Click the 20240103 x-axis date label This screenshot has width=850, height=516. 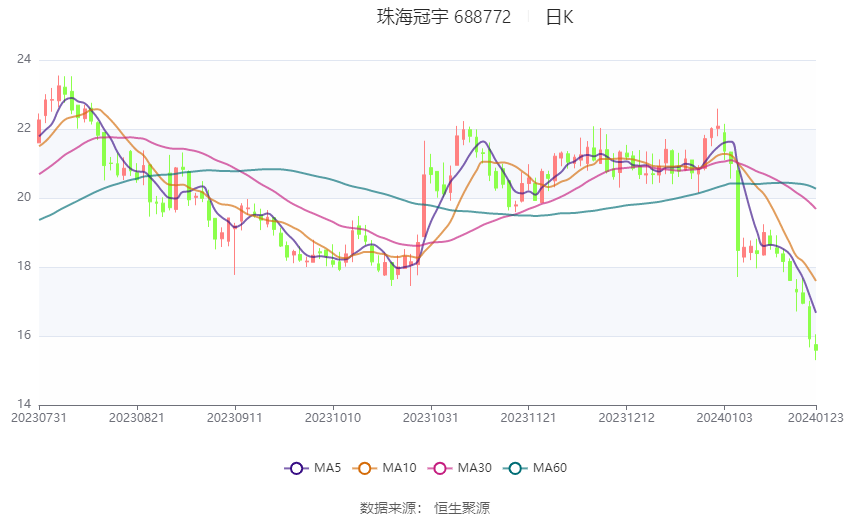click(724, 418)
